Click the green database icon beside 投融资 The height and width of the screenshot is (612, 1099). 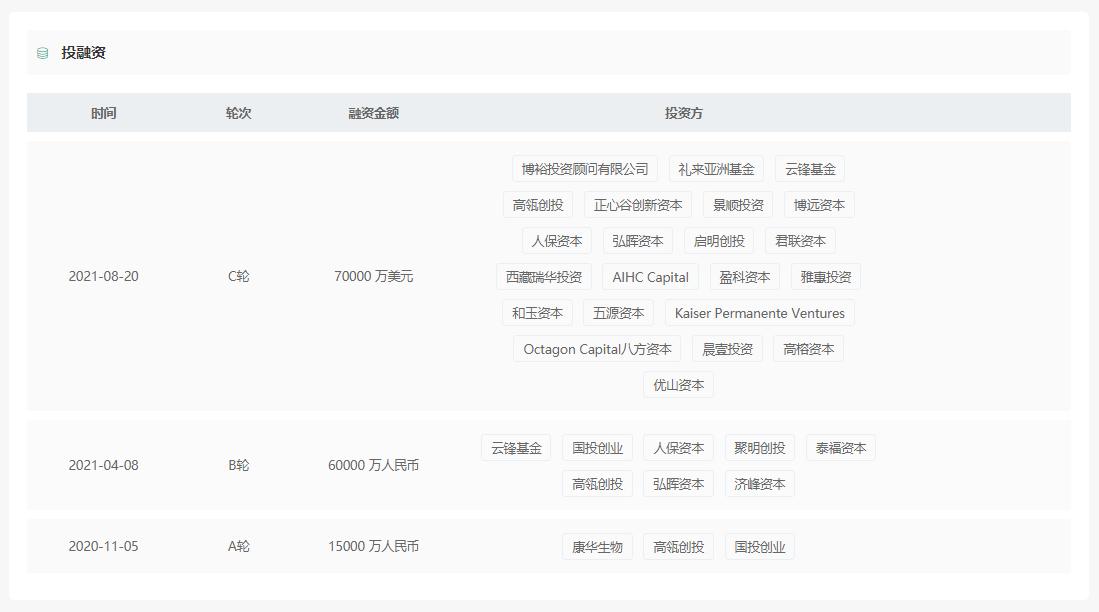42,53
